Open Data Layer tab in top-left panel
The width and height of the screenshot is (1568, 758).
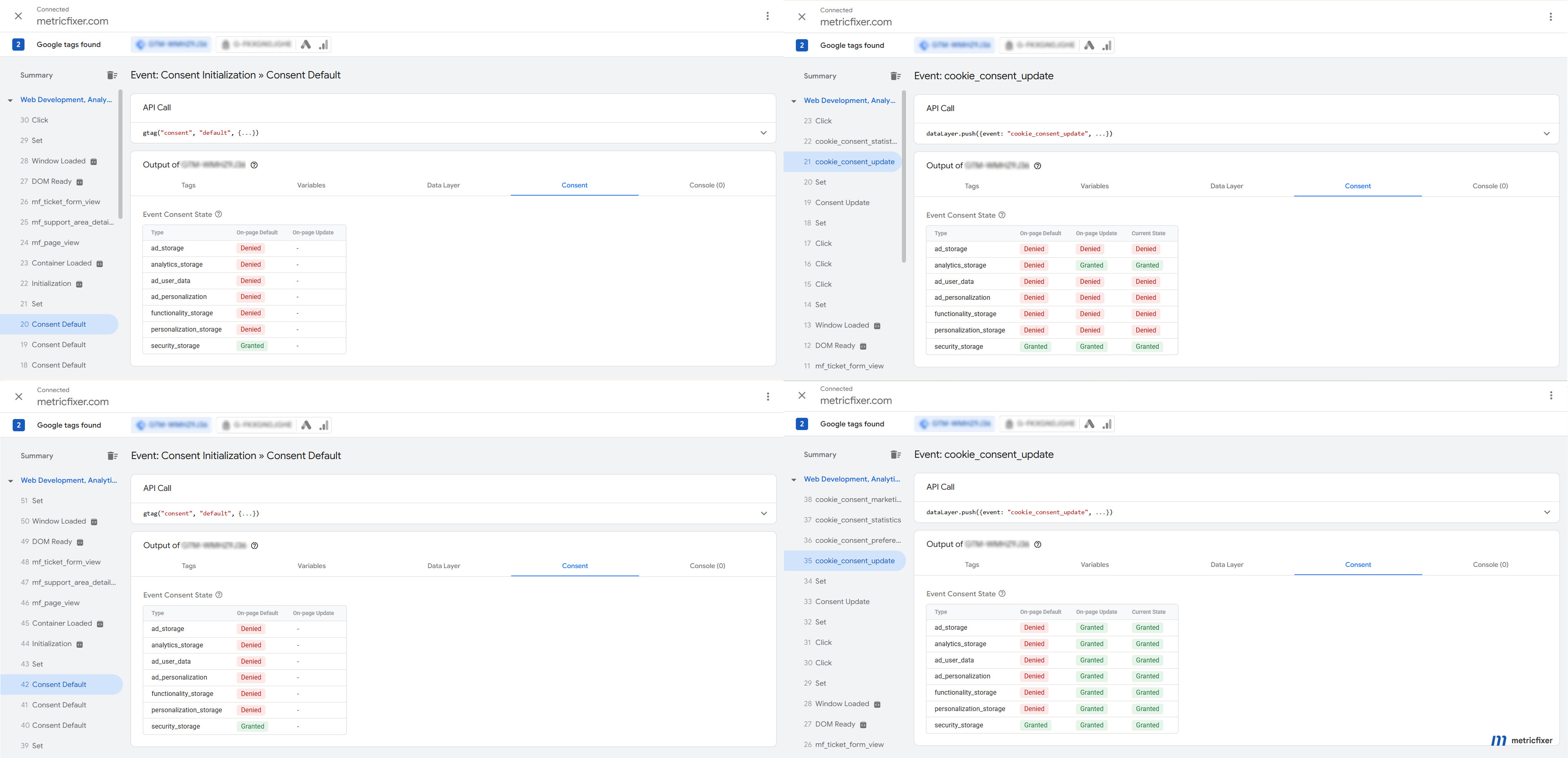(x=443, y=185)
